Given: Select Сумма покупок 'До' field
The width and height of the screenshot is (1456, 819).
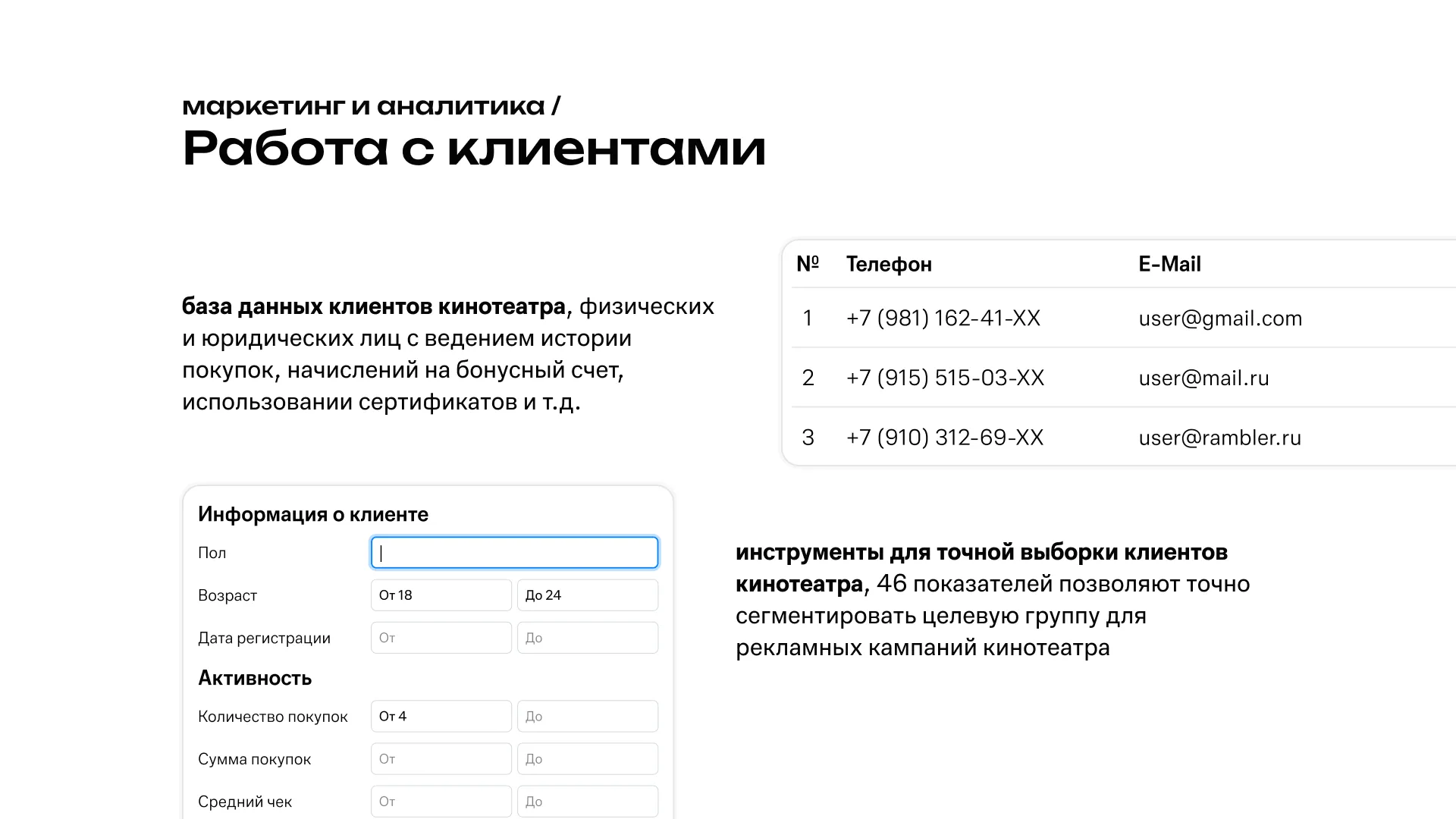Looking at the screenshot, I should coord(588,758).
